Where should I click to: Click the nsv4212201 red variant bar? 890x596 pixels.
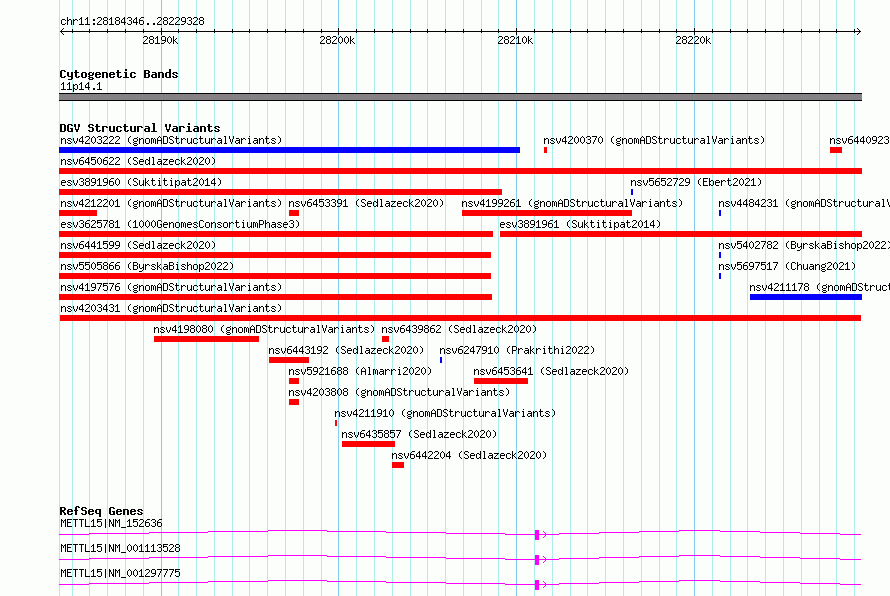pyautogui.click(x=78, y=213)
